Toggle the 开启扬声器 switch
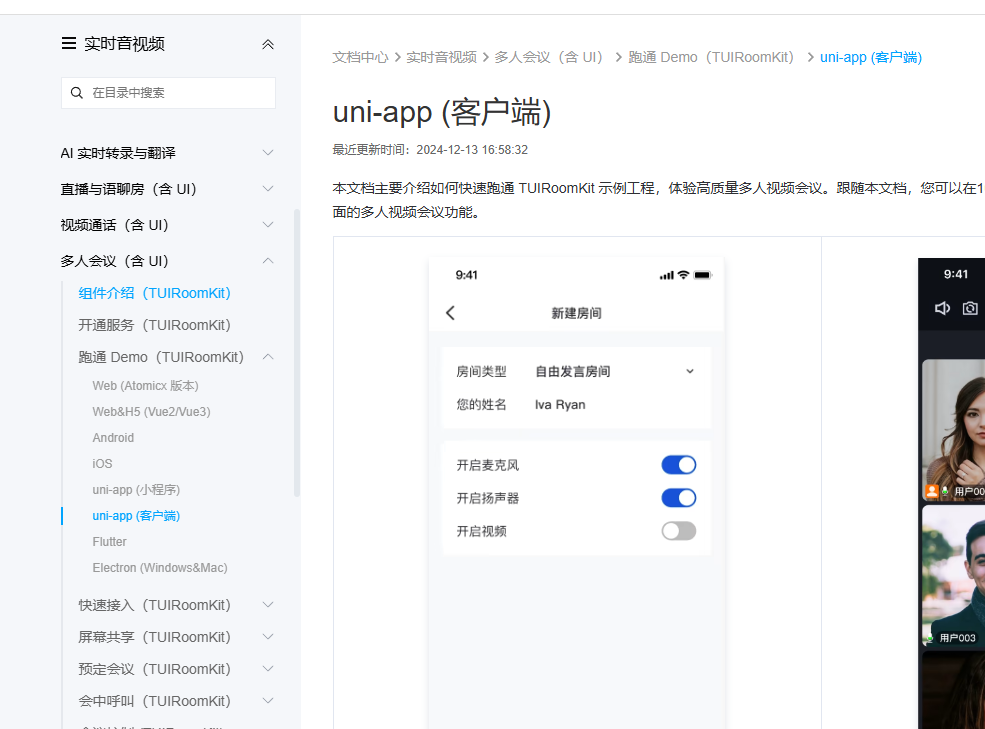Image resolution: width=985 pixels, height=729 pixels. [x=678, y=498]
